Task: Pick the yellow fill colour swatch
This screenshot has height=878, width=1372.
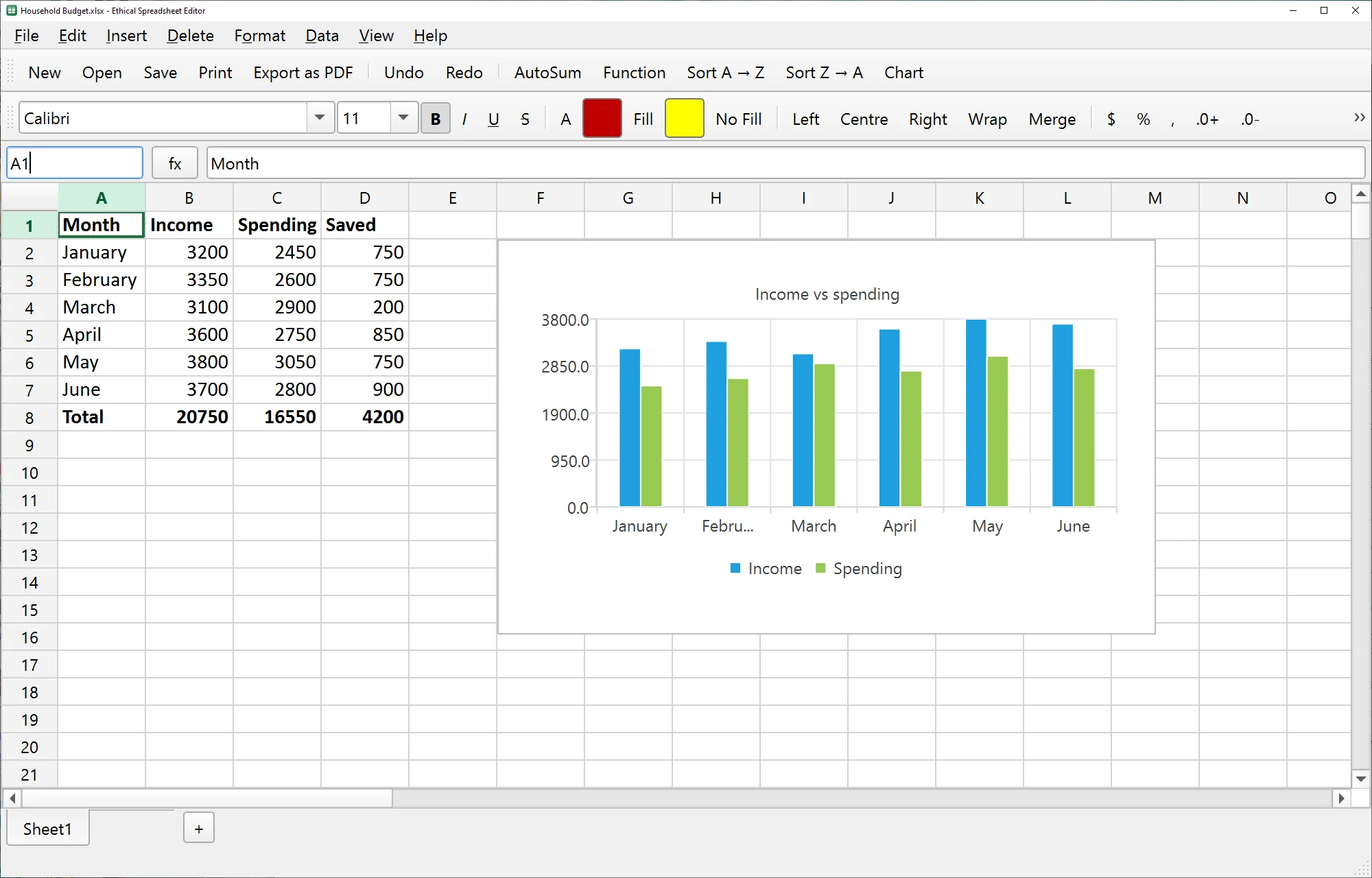Action: (684, 118)
